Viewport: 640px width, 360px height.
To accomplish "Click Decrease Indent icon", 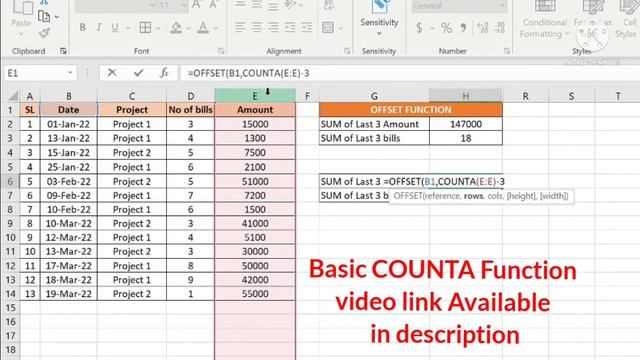I will tap(290, 28).
